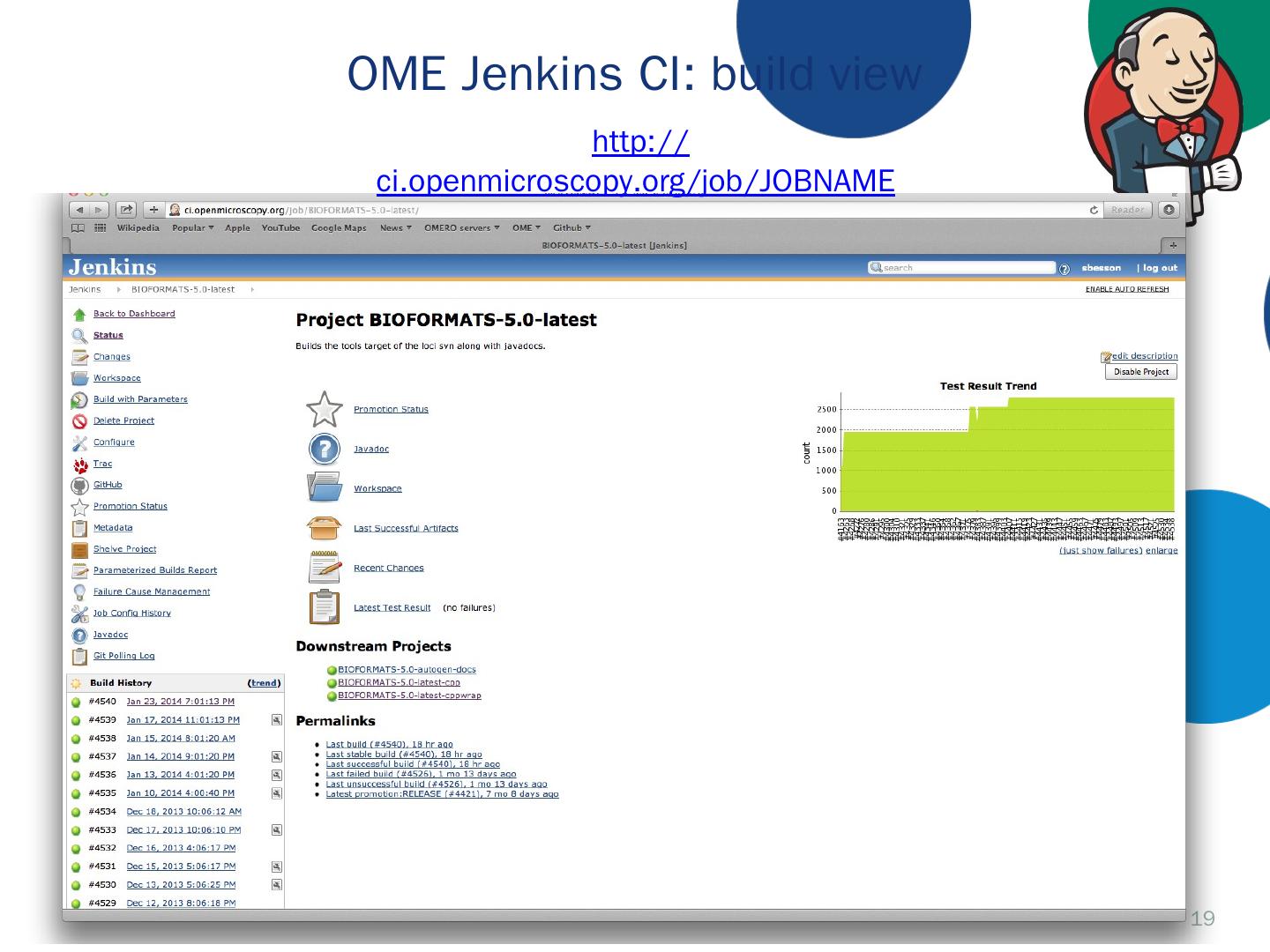Click the Build with Parameters clock icon
Viewport: 1270px width, 952px height.
click(79, 400)
